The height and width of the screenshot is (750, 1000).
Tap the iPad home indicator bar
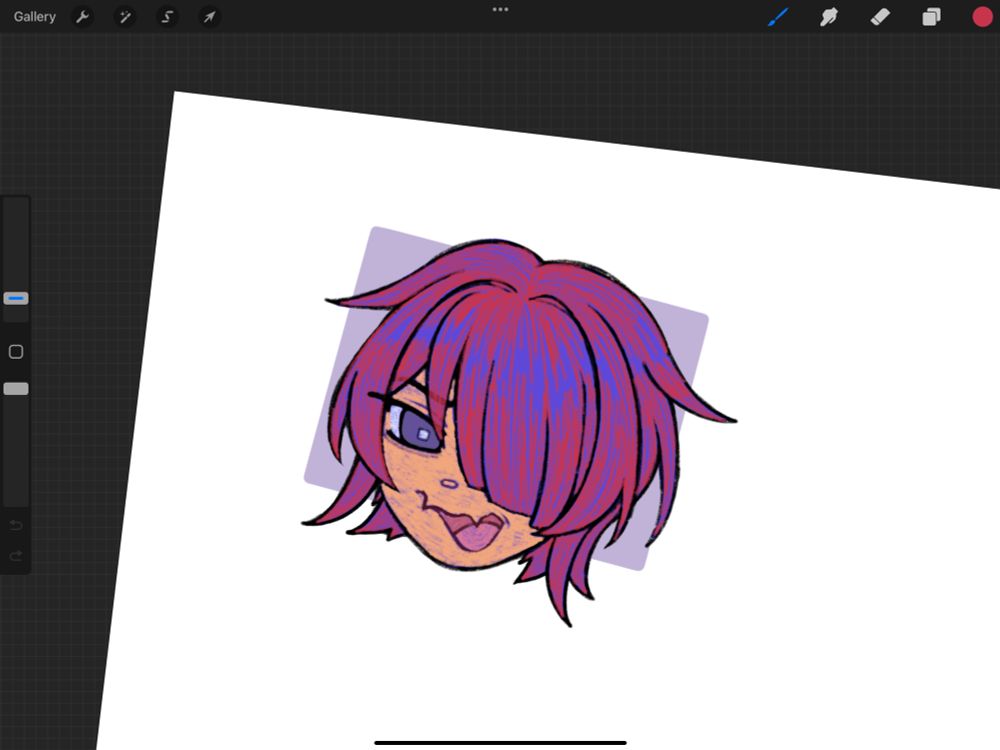click(500, 743)
